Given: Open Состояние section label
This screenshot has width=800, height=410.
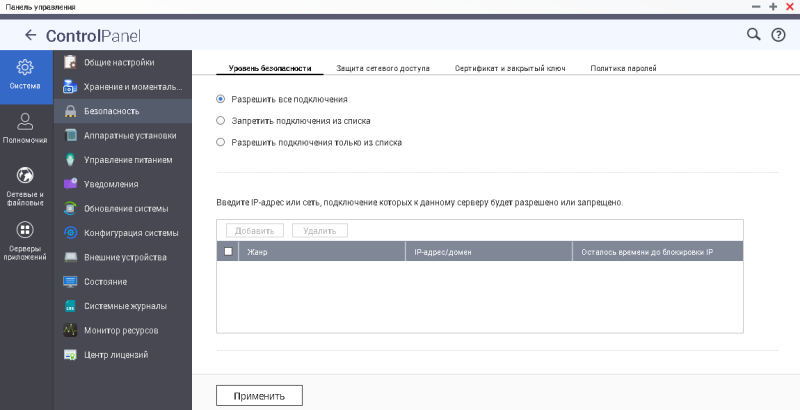Looking at the screenshot, I should (106, 281).
